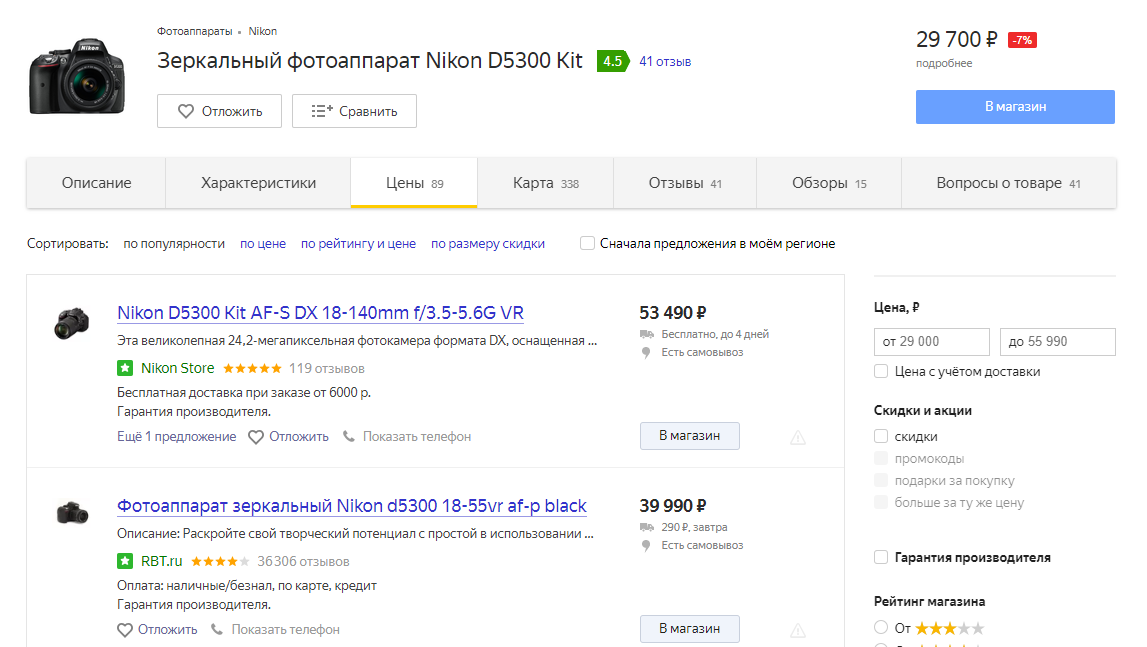Switch to the Характеристики tab

pos(258,183)
